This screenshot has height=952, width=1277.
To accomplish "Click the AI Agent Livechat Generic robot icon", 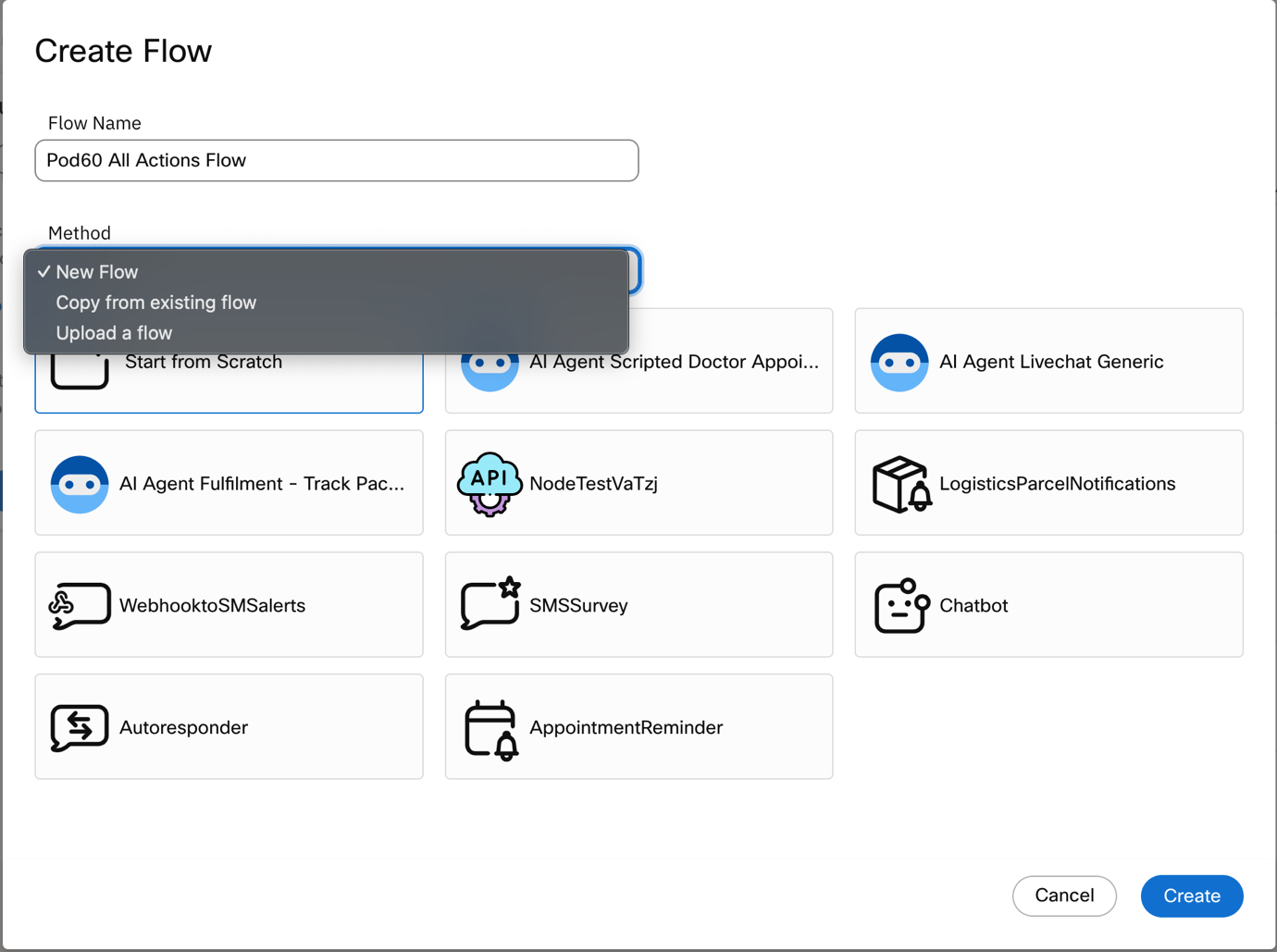I will tap(899, 362).
